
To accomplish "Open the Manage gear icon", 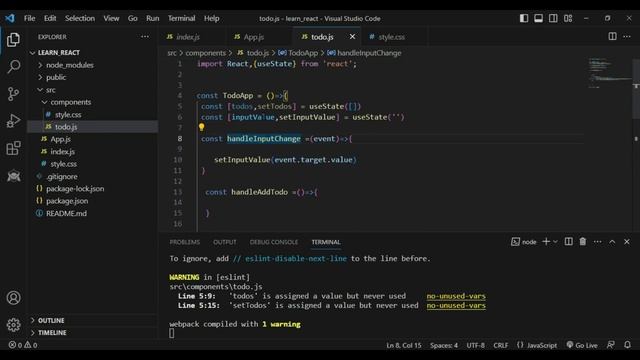I will [x=13, y=324].
